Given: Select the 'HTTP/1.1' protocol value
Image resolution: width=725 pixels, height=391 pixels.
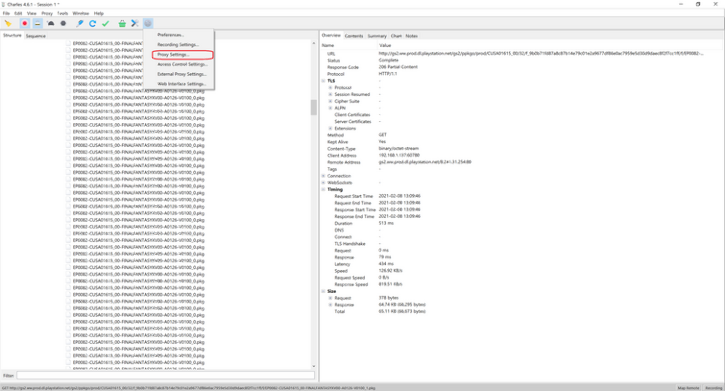Looking at the screenshot, I should pos(387,74).
